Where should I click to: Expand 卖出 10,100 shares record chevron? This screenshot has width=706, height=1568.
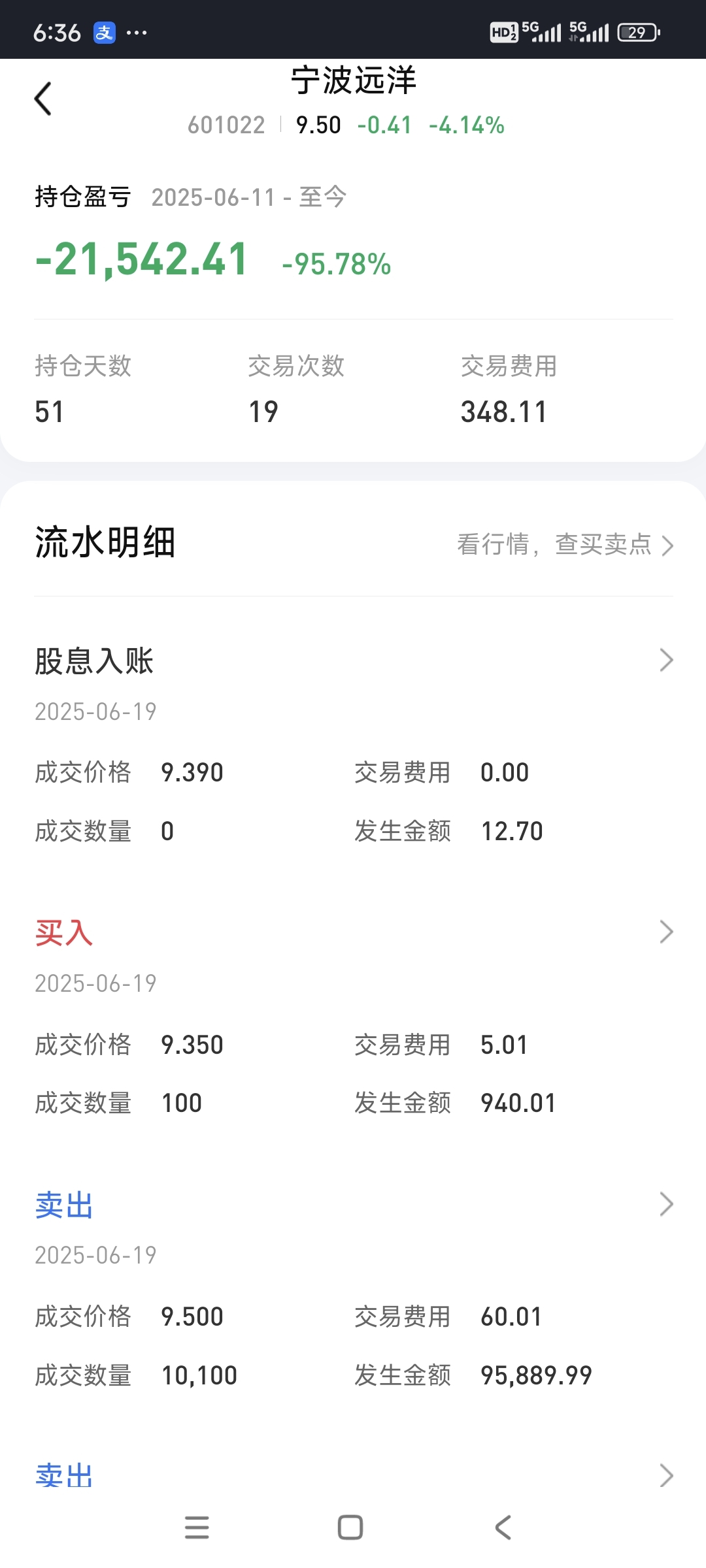(x=666, y=1203)
